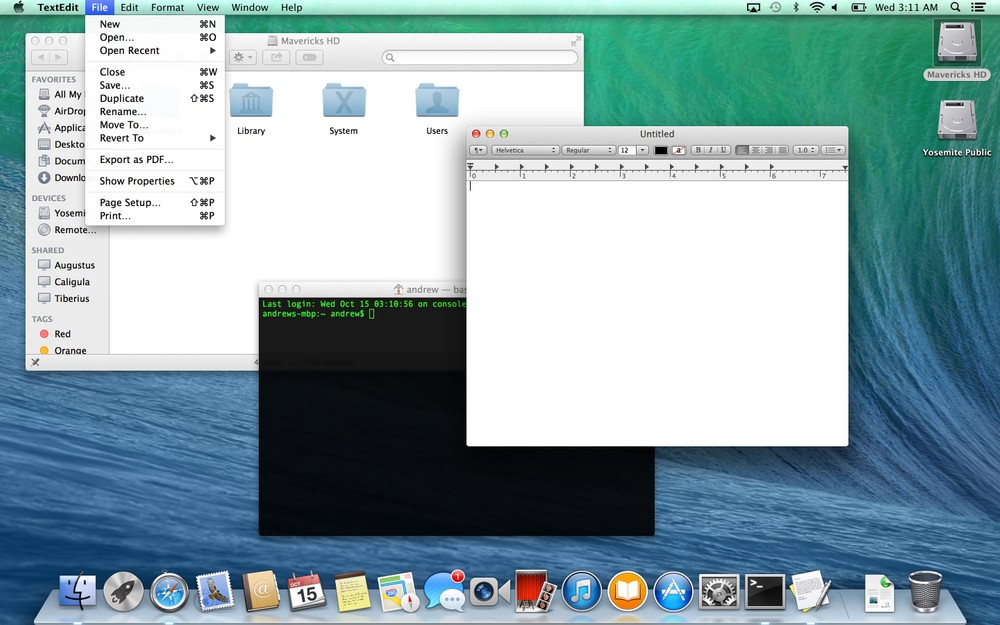1000x625 pixels.
Task: Toggle bold formatting in TextEdit toolbar
Action: pos(698,150)
